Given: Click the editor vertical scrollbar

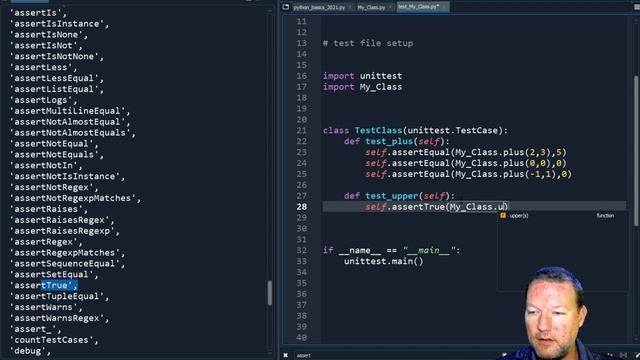Looking at the screenshot, I should 636,150.
